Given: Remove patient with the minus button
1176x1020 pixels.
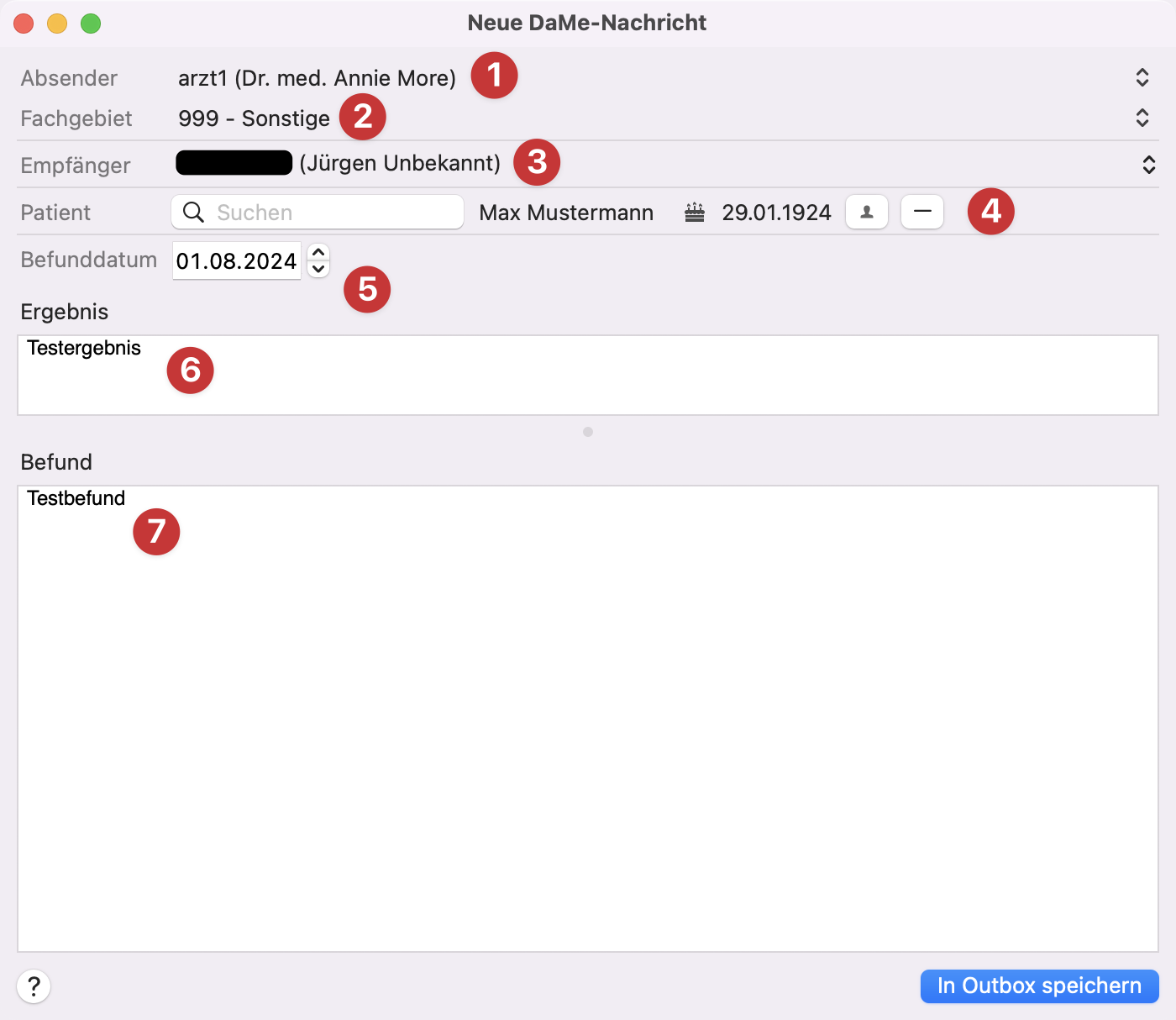Looking at the screenshot, I should tap(922, 212).
